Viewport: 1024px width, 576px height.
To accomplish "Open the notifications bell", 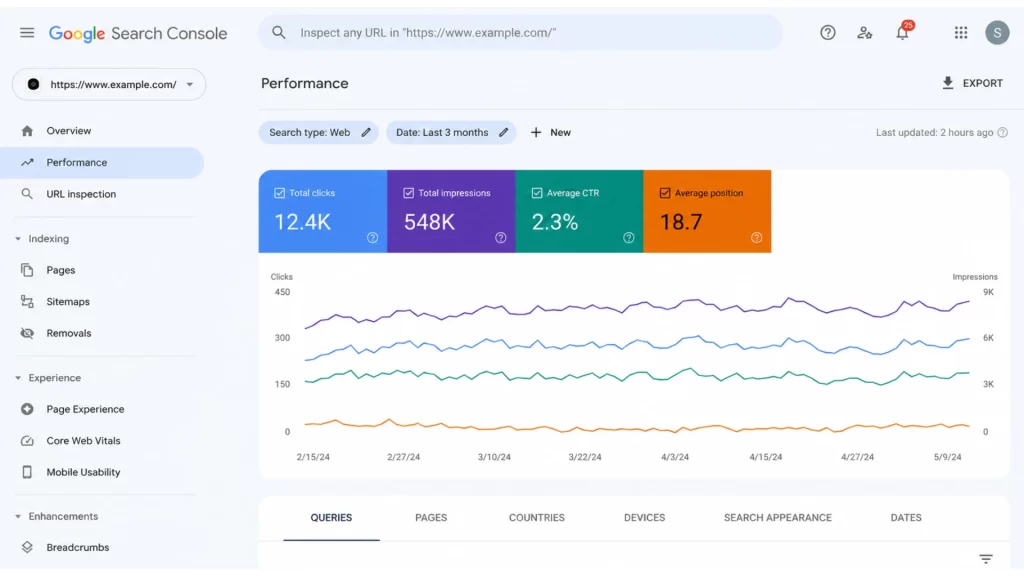I will click(903, 32).
